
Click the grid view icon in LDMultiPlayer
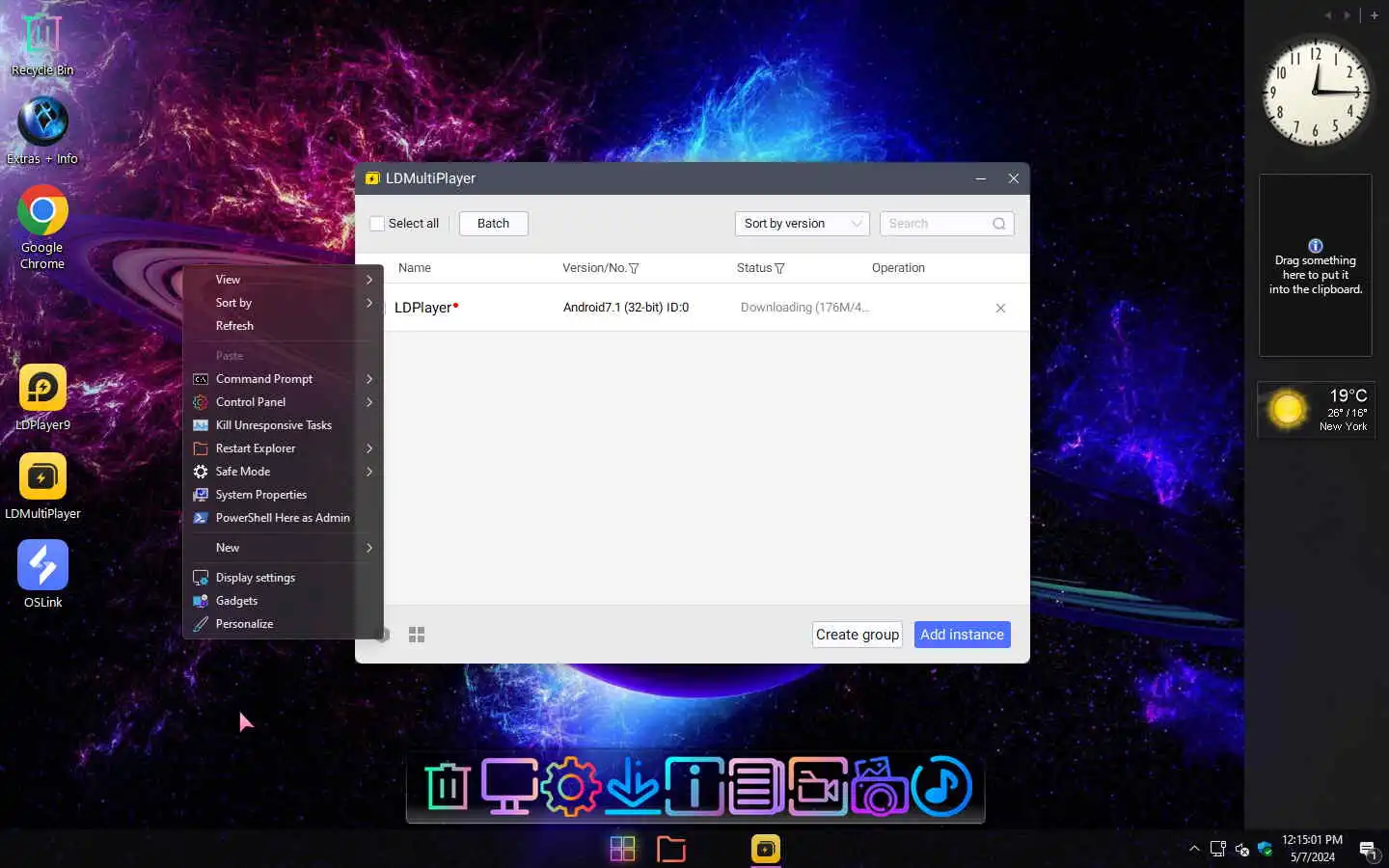pos(417,635)
